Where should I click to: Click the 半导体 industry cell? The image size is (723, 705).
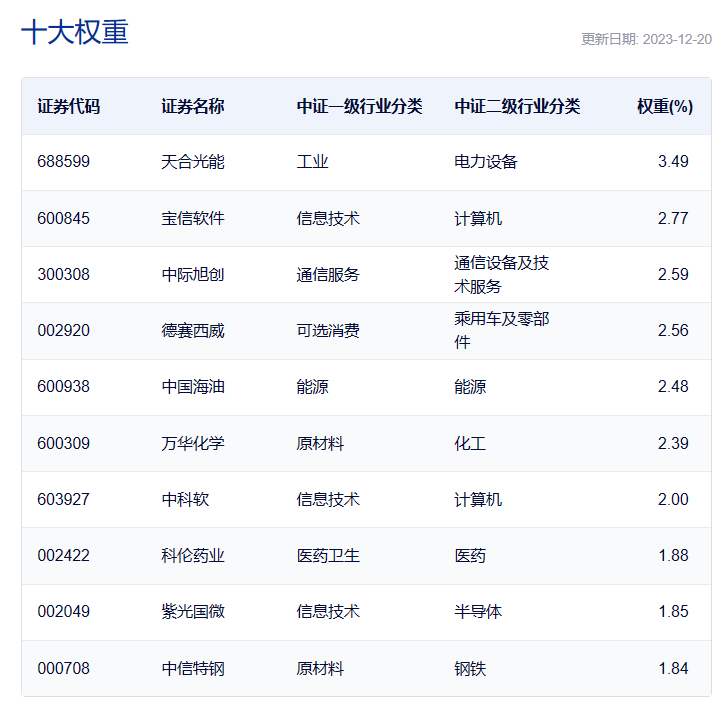click(478, 611)
